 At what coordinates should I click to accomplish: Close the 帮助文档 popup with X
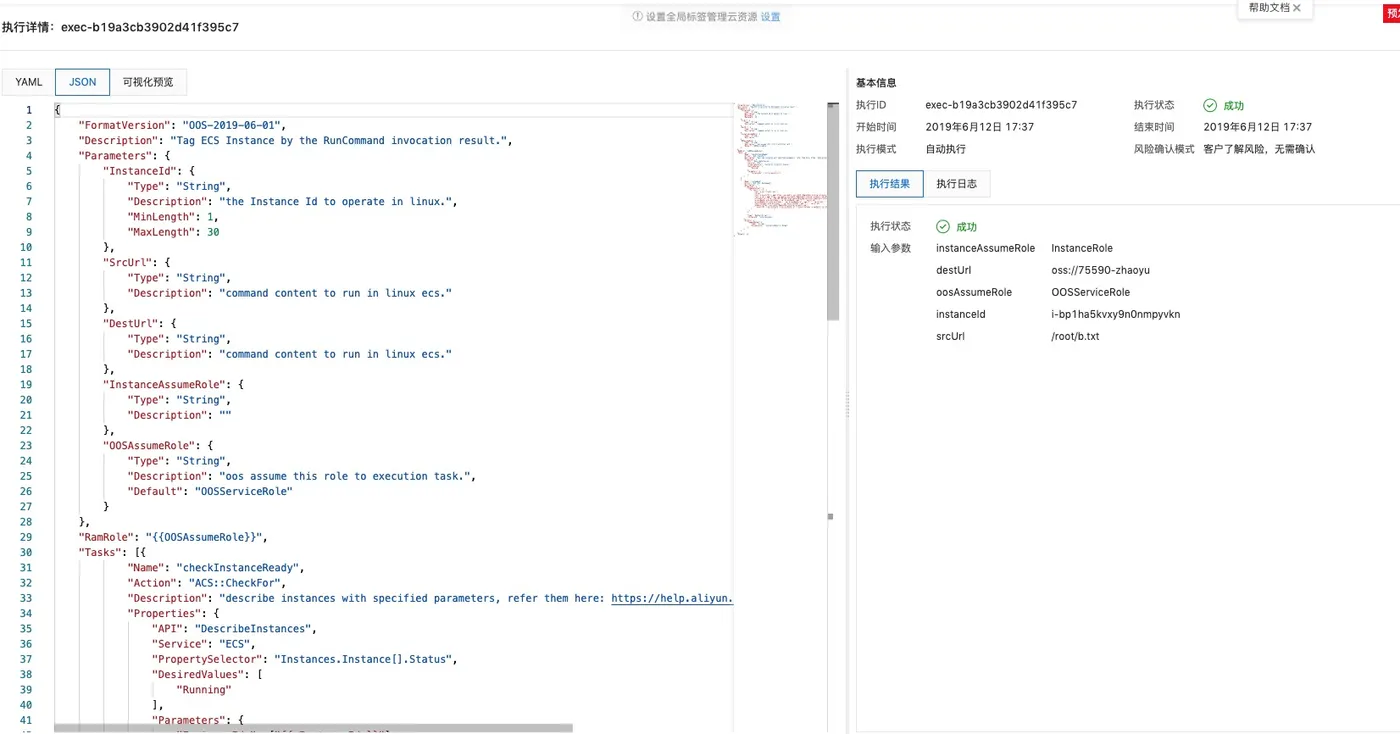tap(1297, 8)
